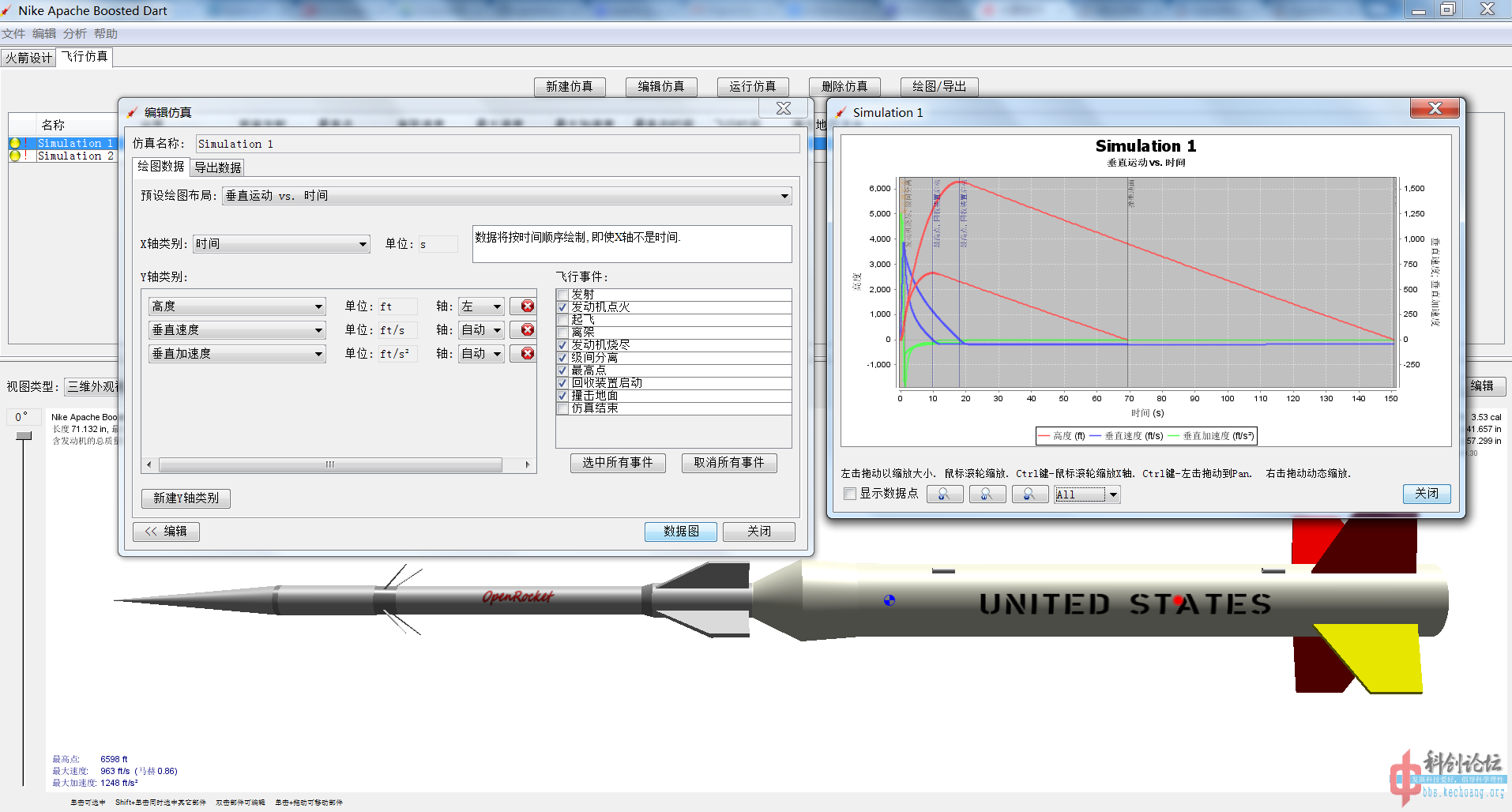Open the 高度 Y-axis type dropdown

coord(237,306)
